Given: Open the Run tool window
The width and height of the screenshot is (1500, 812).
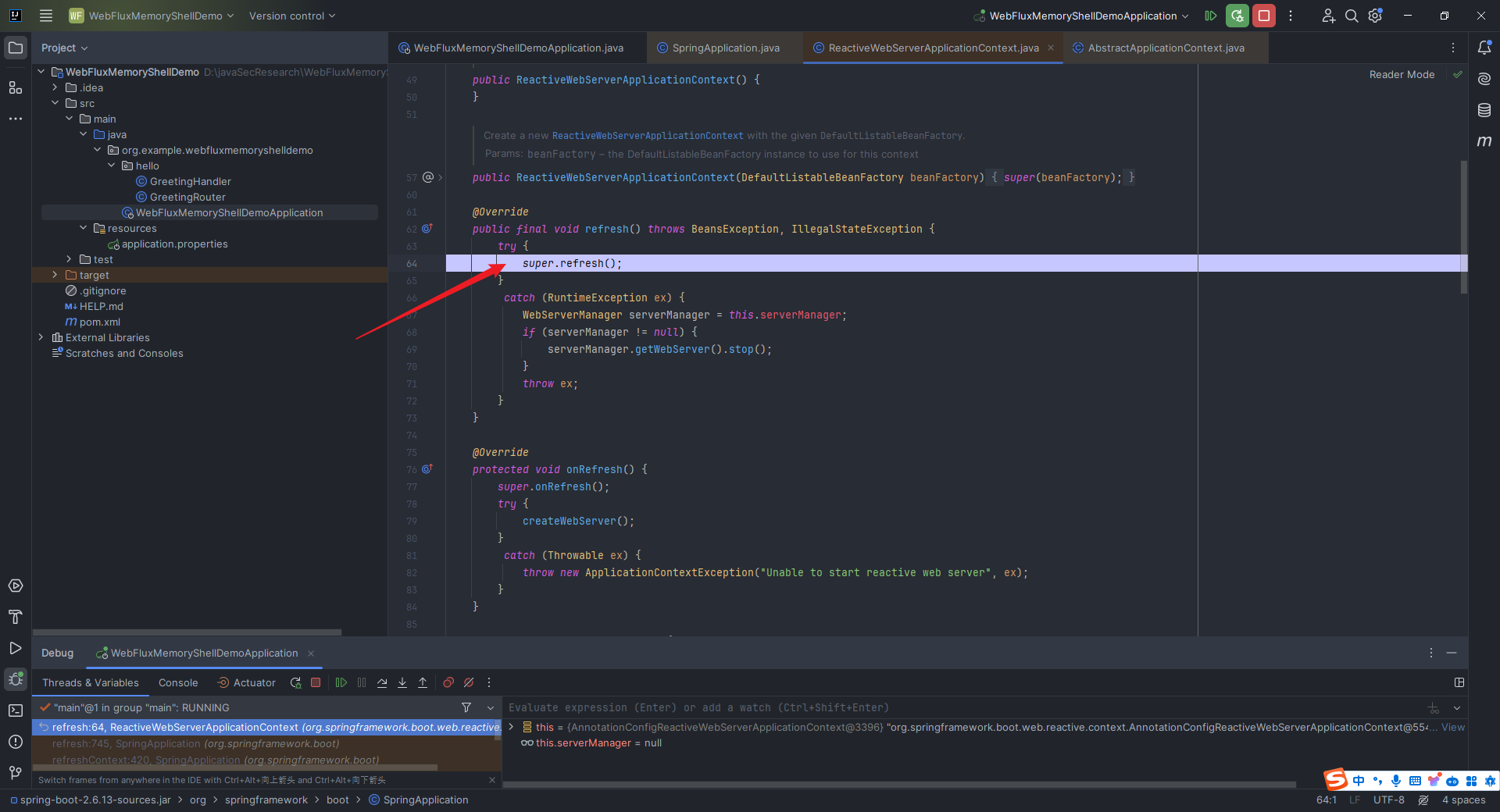Looking at the screenshot, I should click(x=16, y=648).
